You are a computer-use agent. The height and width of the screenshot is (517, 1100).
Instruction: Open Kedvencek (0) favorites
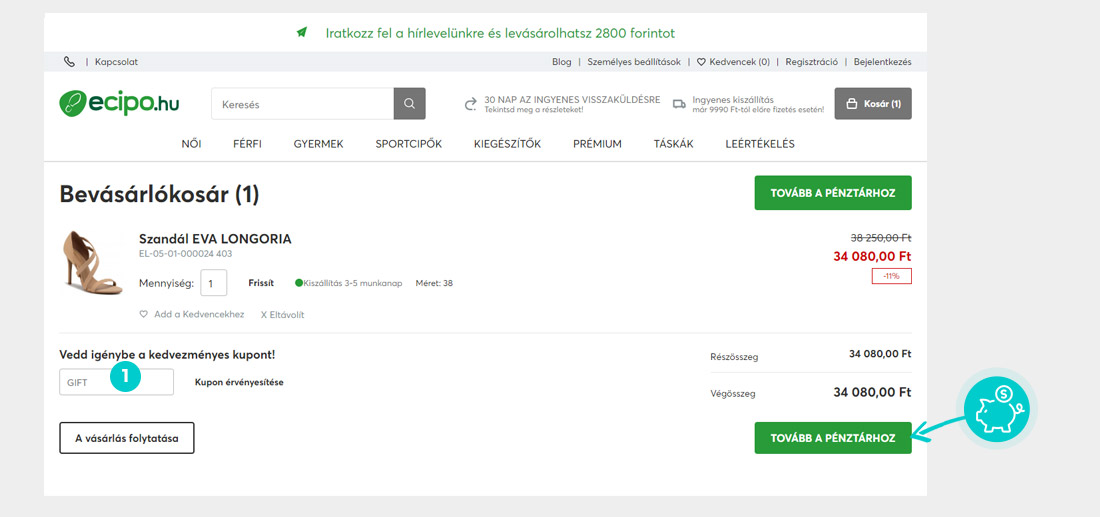pos(739,62)
